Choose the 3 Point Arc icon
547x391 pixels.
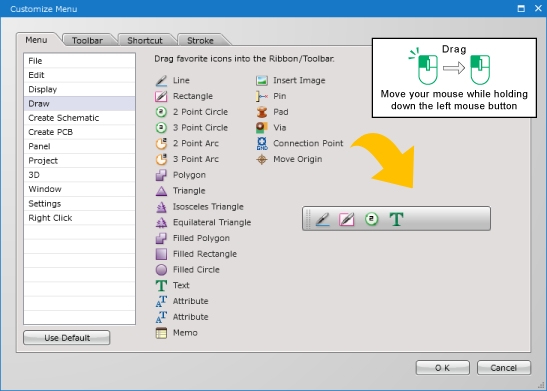tap(161, 159)
